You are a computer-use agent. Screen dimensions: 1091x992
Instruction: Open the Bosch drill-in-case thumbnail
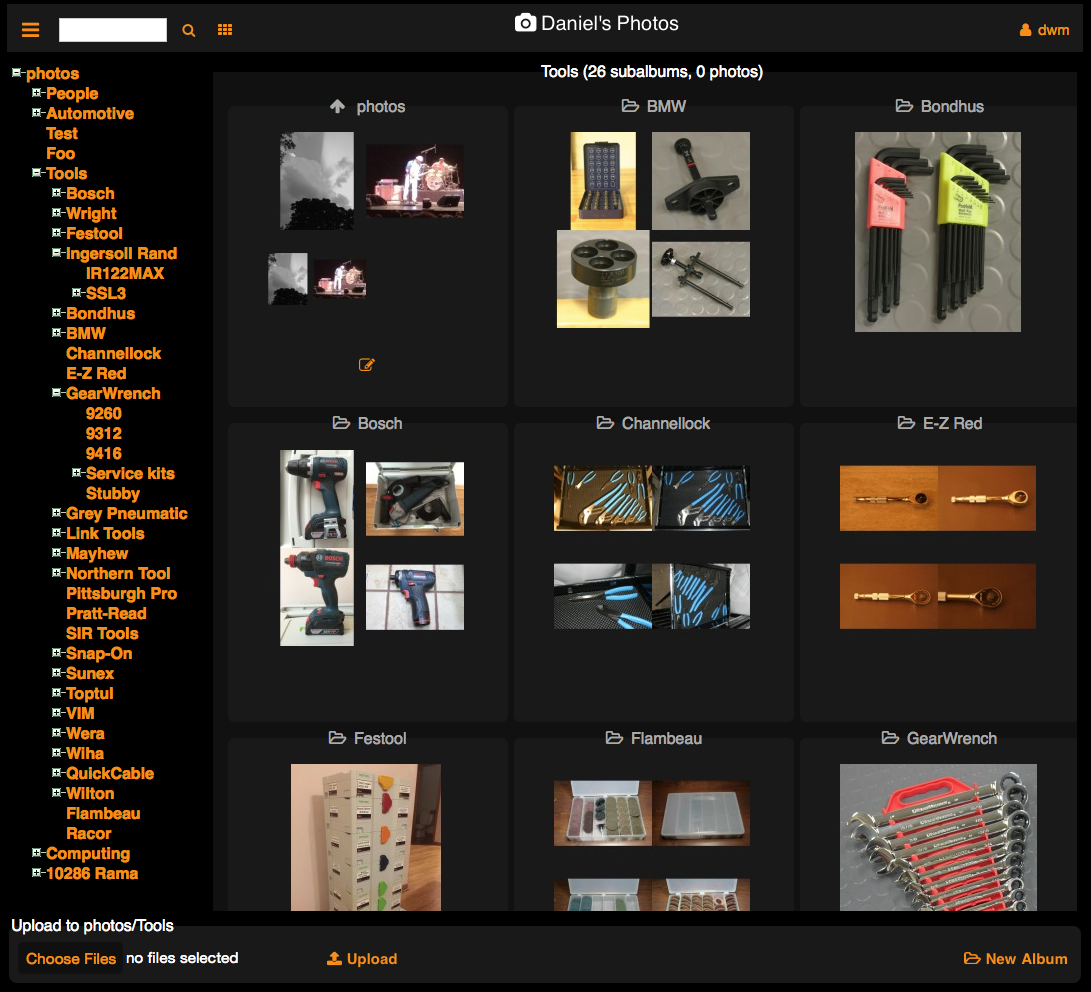[x=415, y=499]
